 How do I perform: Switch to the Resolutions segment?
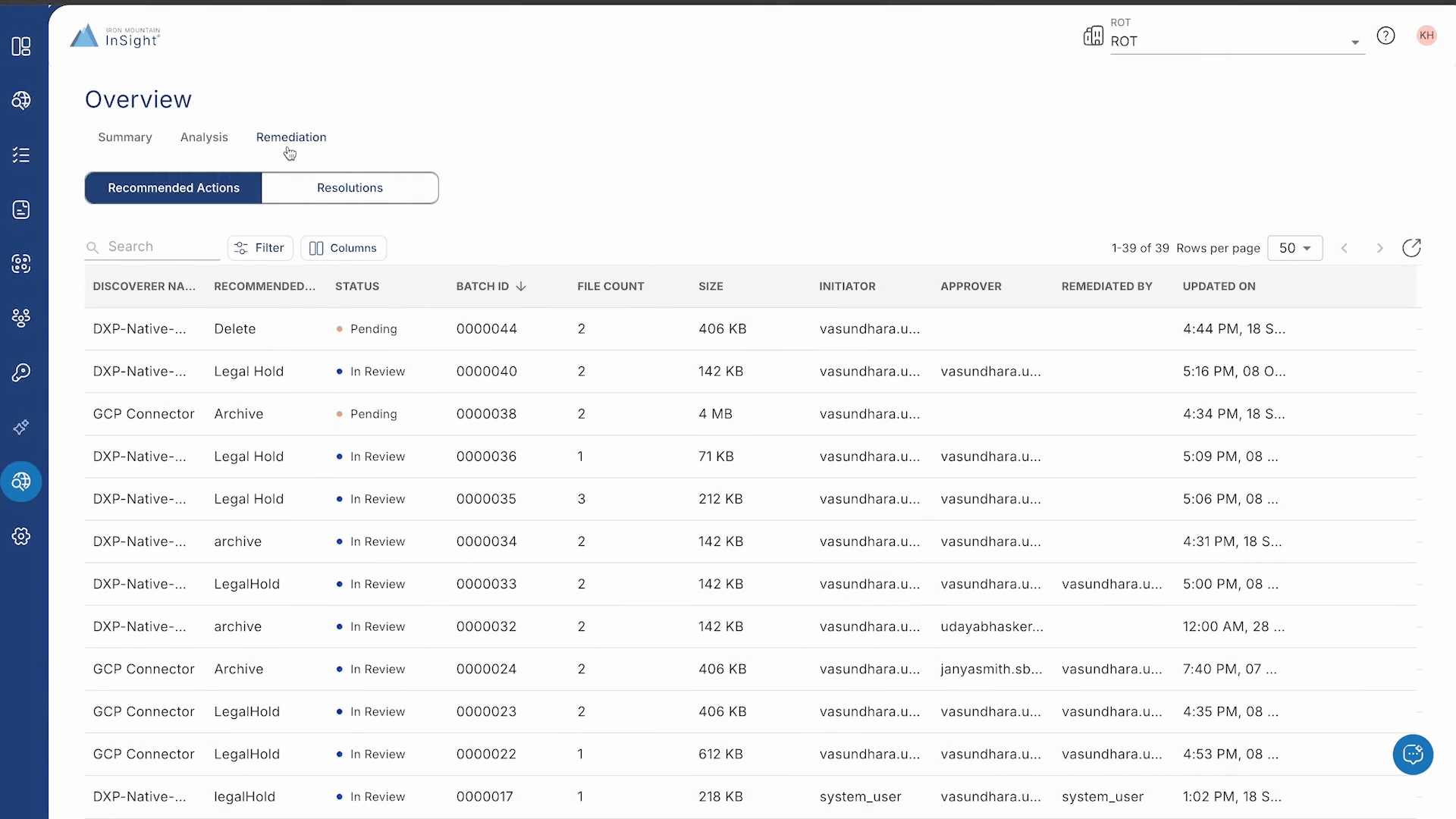[x=350, y=188]
